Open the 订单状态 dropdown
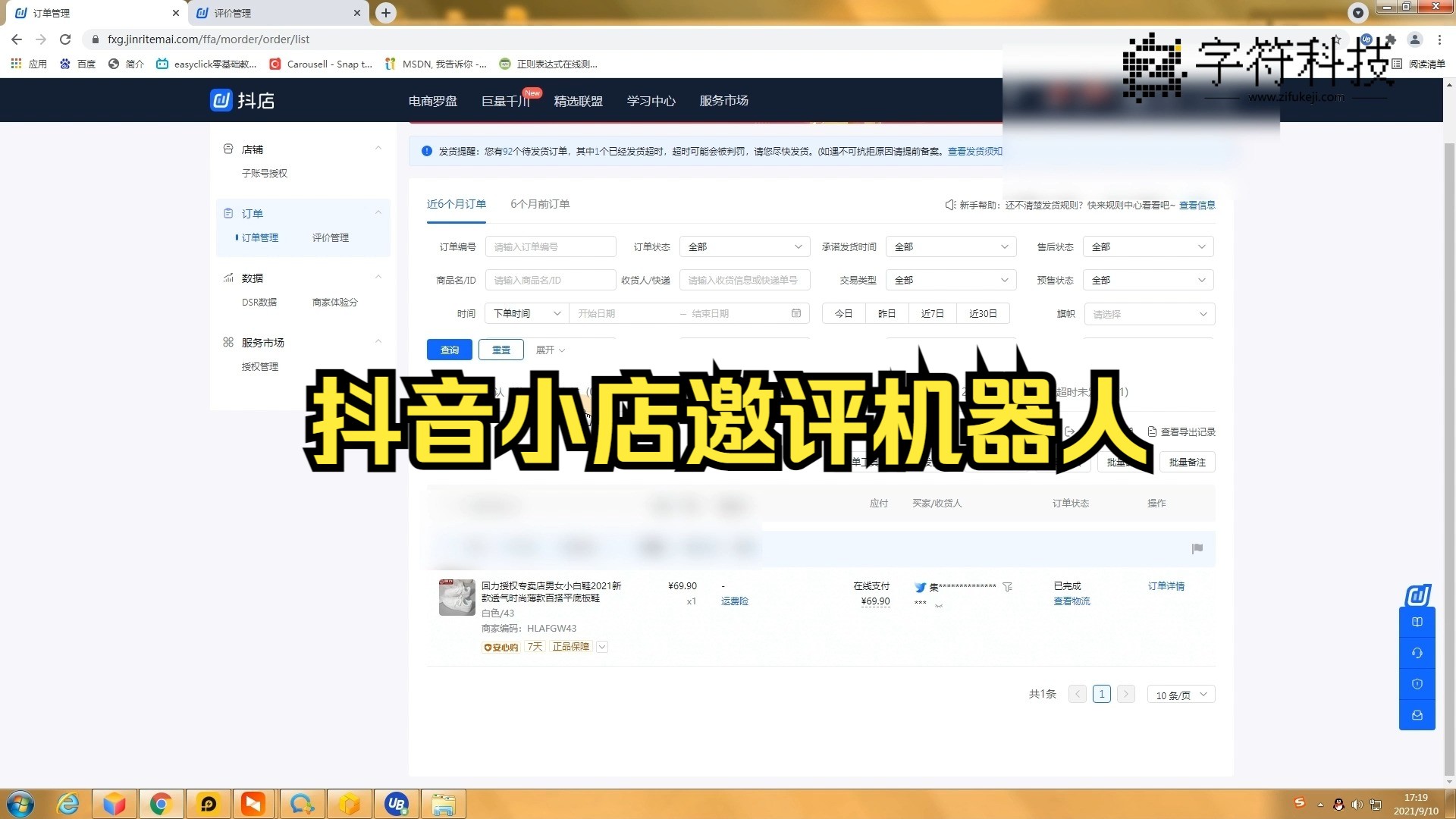This screenshot has height=819, width=1456. (744, 246)
